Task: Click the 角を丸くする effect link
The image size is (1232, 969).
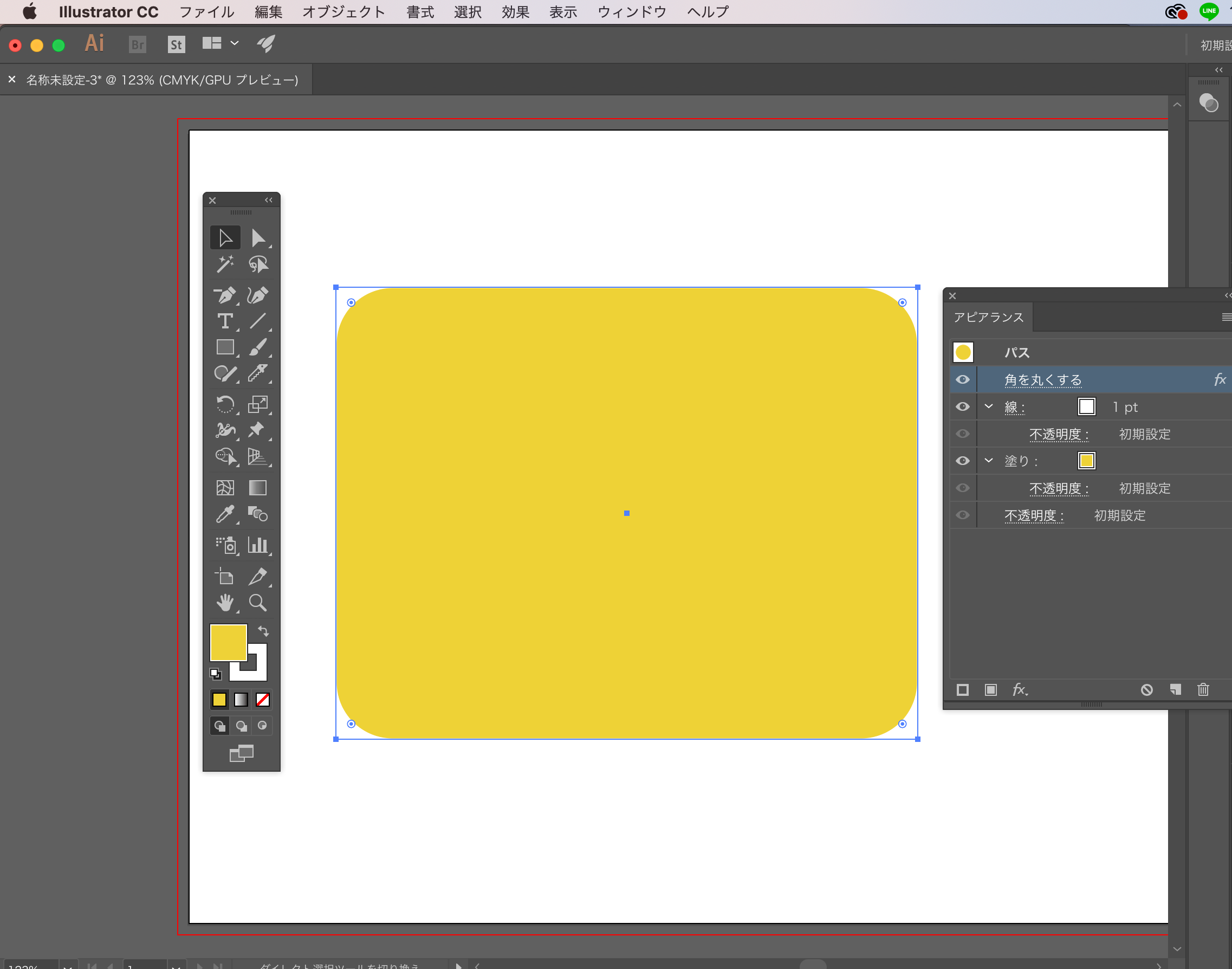Action: click(1042, 379)
